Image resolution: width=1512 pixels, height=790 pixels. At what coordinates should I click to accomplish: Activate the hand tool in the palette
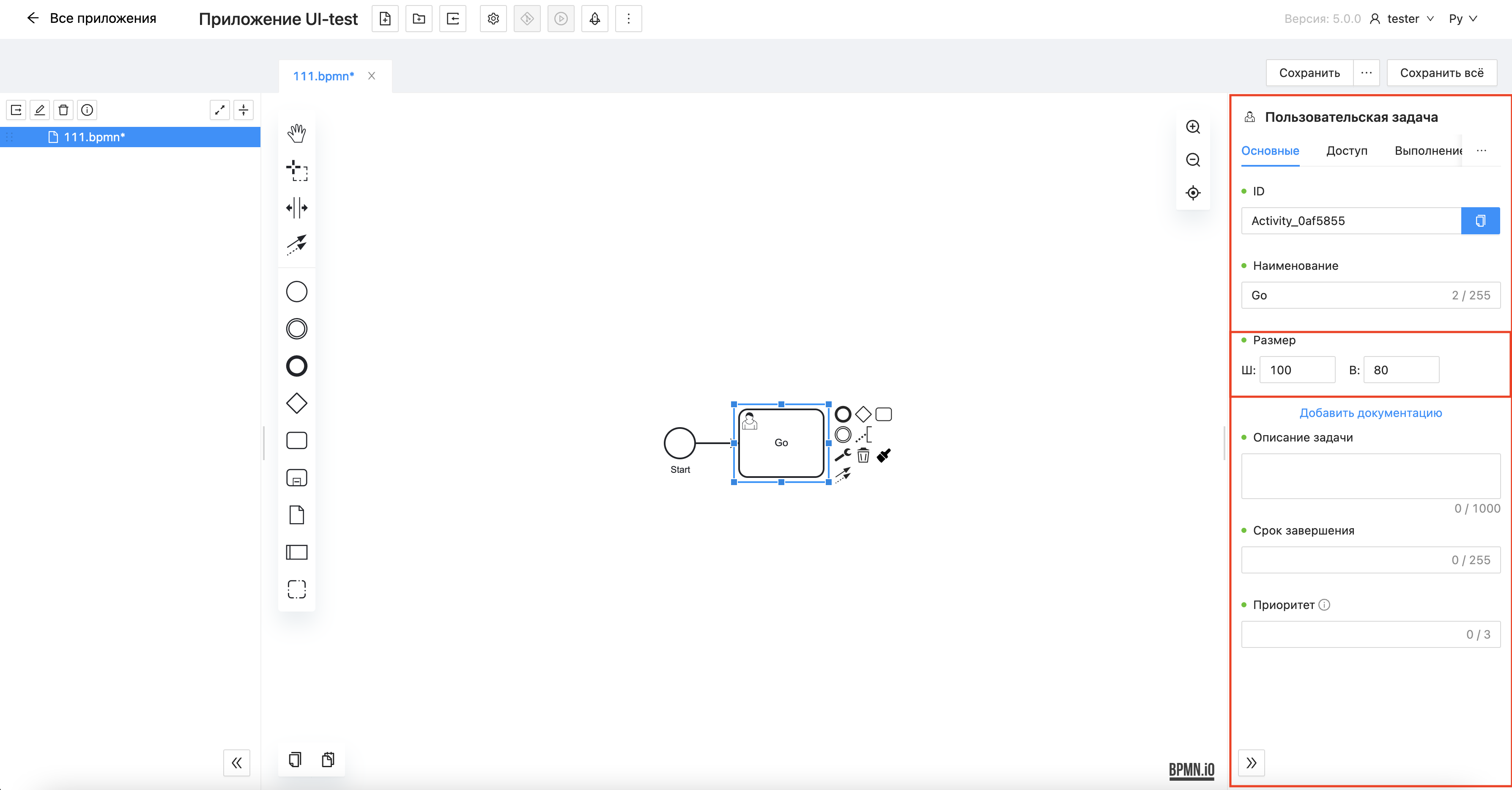click(x=296, y=133)
